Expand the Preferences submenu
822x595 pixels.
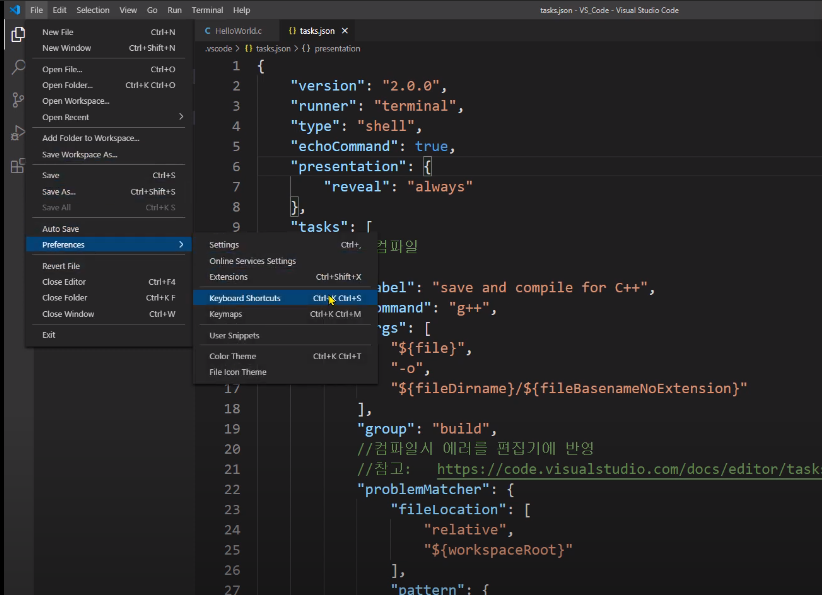[x=109, y=245]
